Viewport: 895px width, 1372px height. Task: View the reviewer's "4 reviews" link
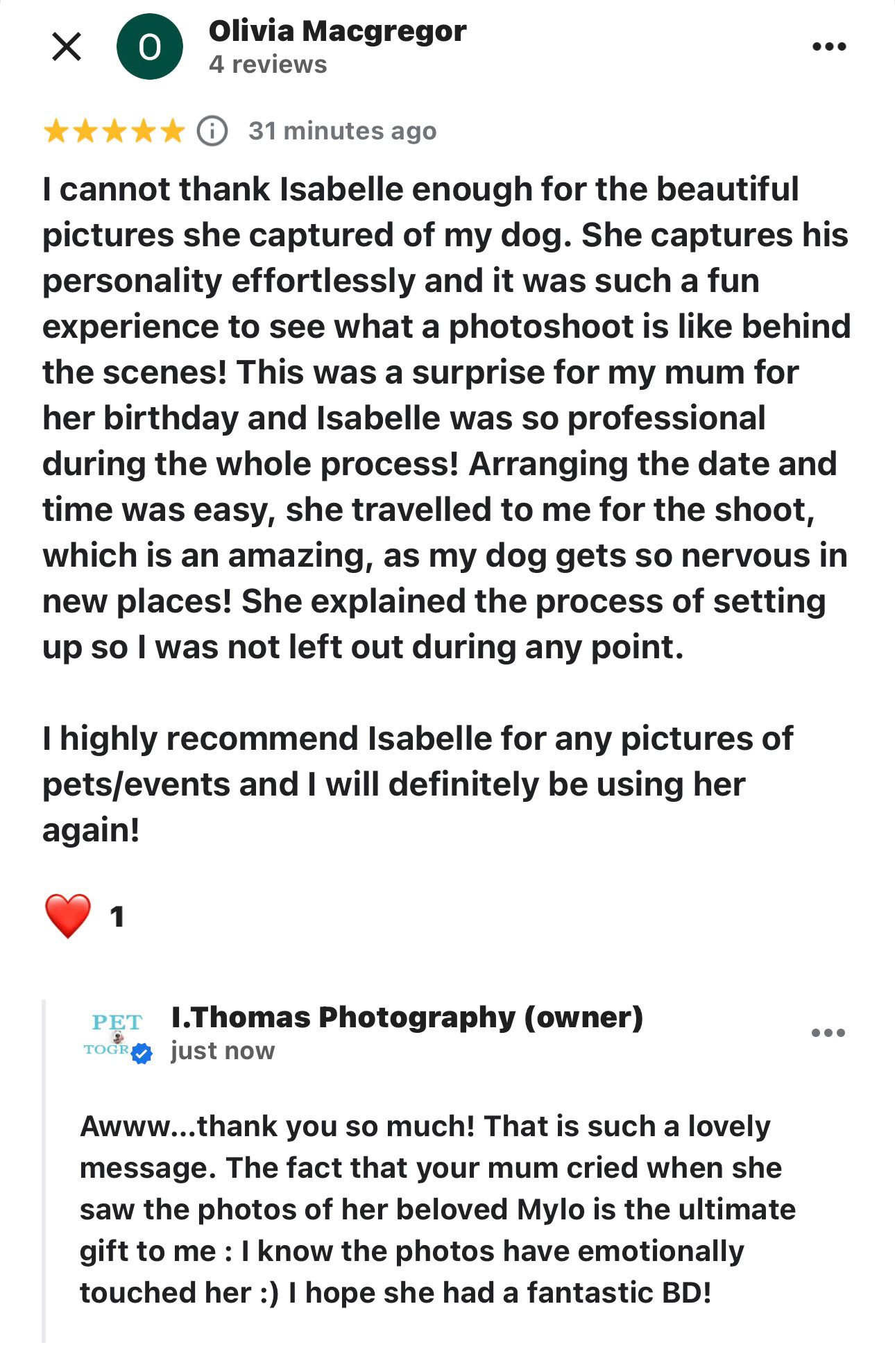tap(268, 65)
